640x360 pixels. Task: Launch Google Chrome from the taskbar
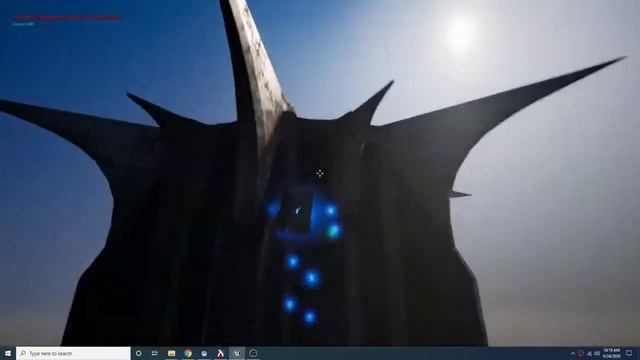click(188, 353)
